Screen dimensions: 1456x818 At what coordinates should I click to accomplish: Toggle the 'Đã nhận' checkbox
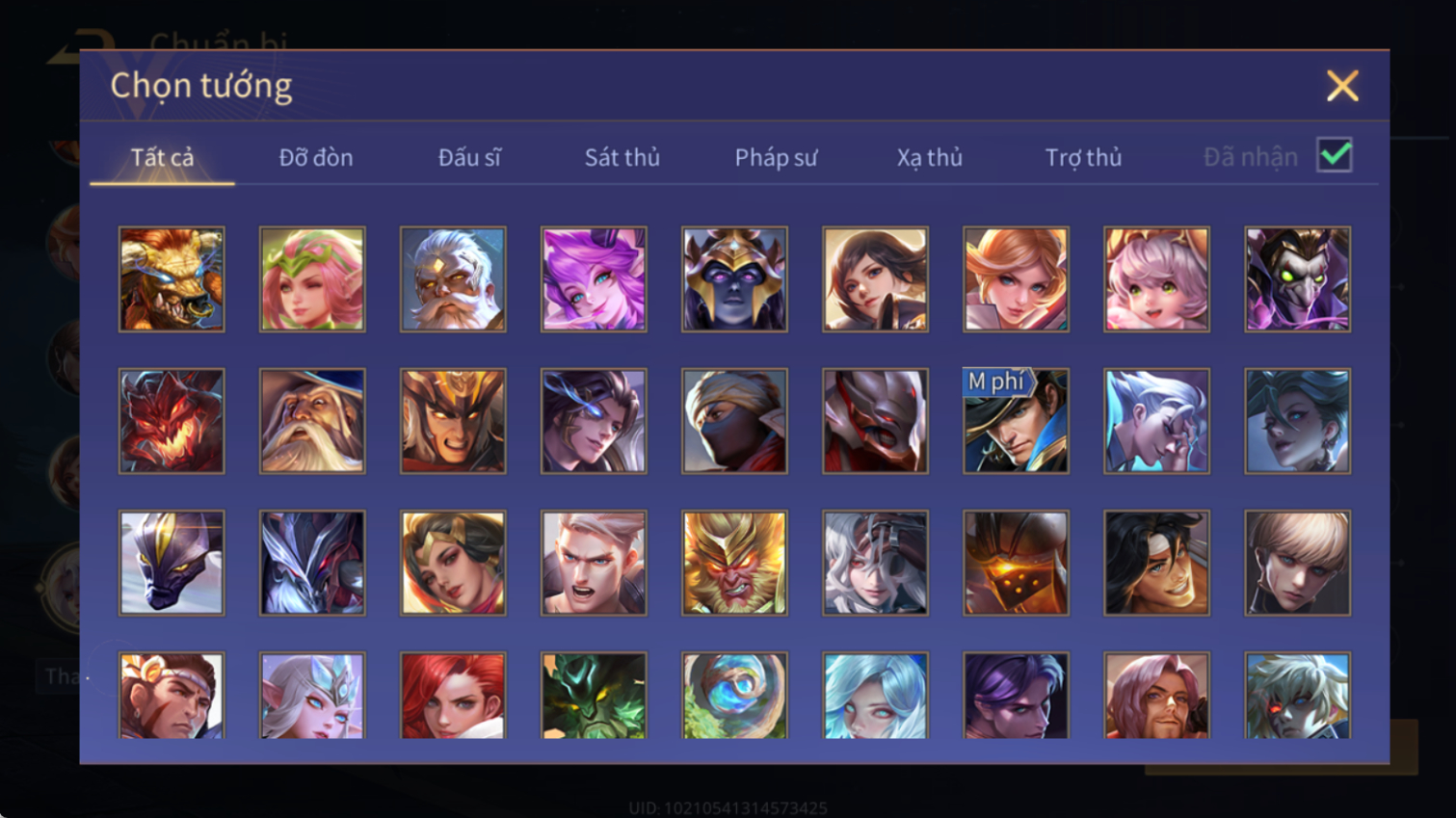(1335, 156)
